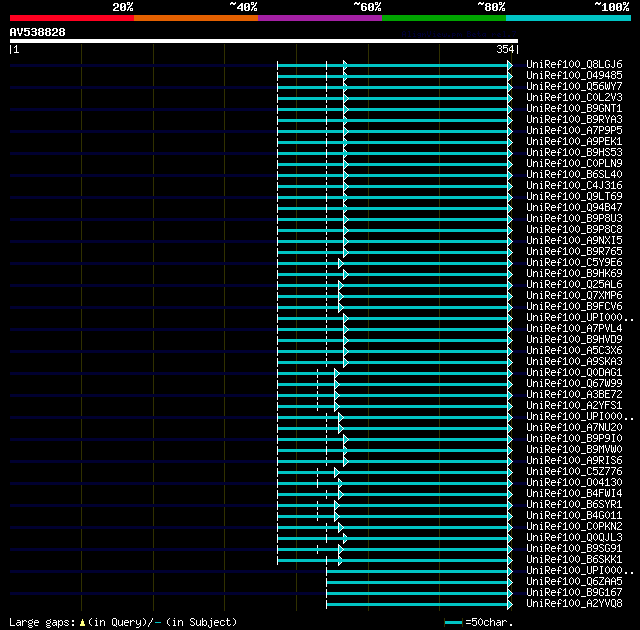Viewport: 640px width, 630px height.
Task: Select the UniRef100_B6SKK1 label
Action: click(x=574, y=560)
